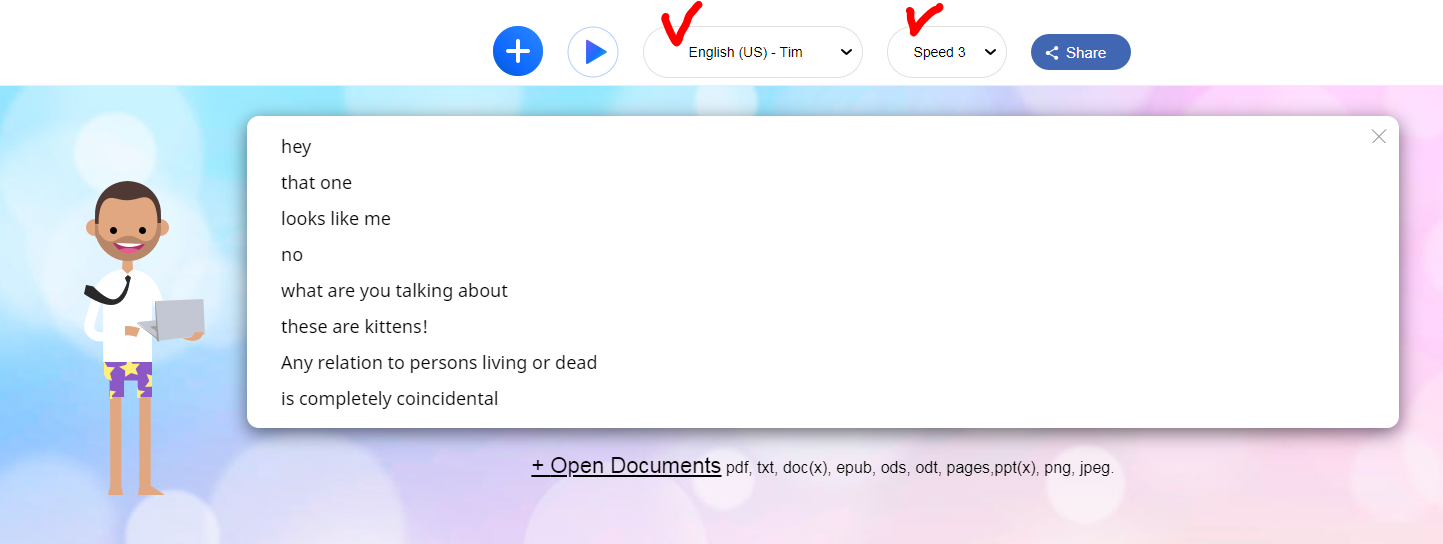Click the line reading "hey"
The height and width of the screenshot is (544, 1443).
(x=296, y=147)
